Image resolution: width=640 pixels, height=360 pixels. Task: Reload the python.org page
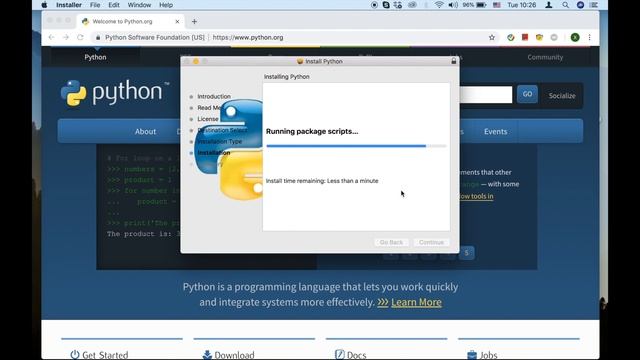click(80, 37)
